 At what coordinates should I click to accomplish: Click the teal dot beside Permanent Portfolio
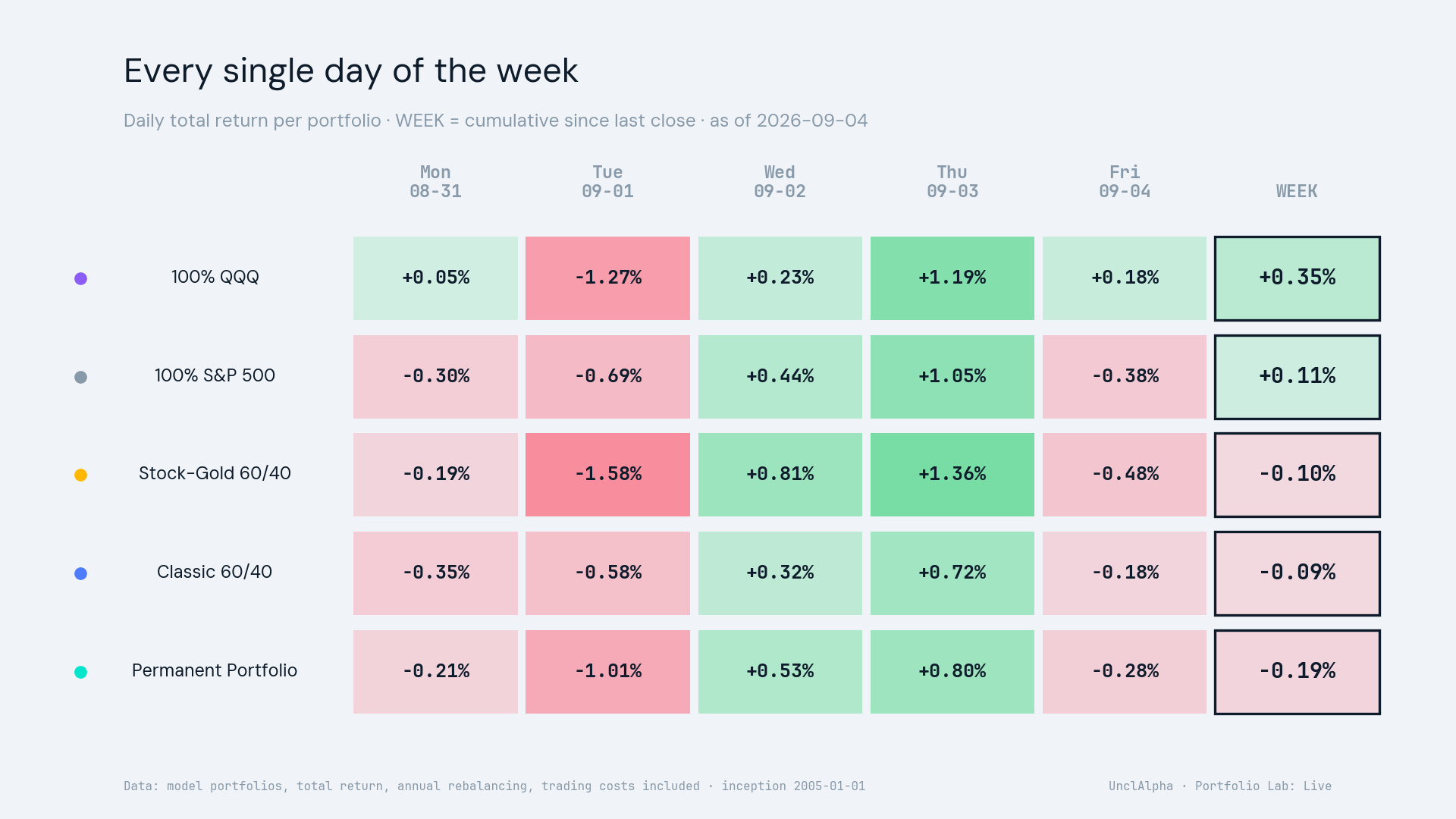click(80, 672)
